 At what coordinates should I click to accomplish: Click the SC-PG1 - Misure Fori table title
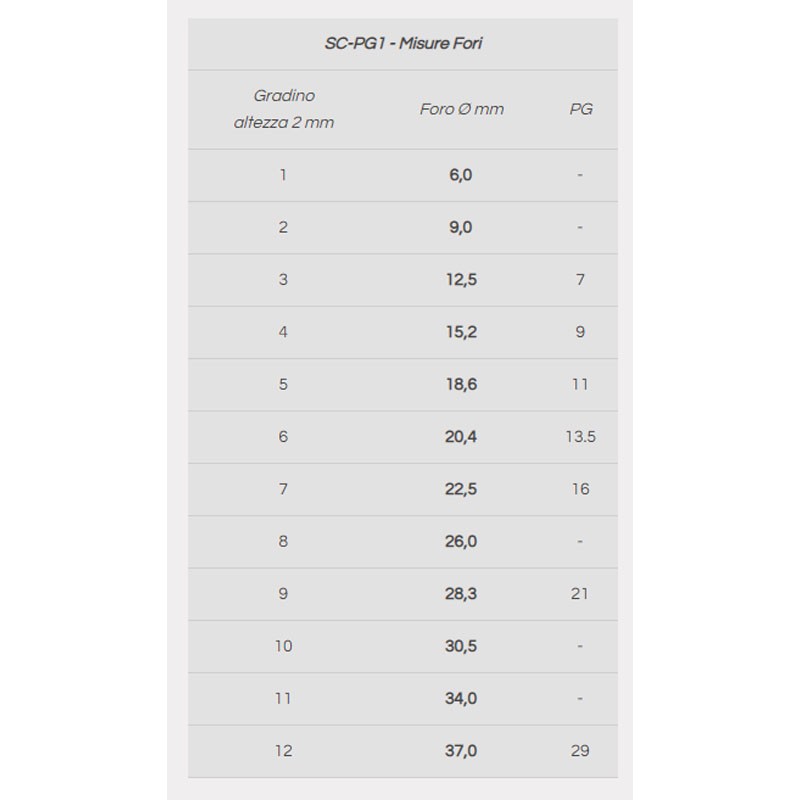[403, 44]
